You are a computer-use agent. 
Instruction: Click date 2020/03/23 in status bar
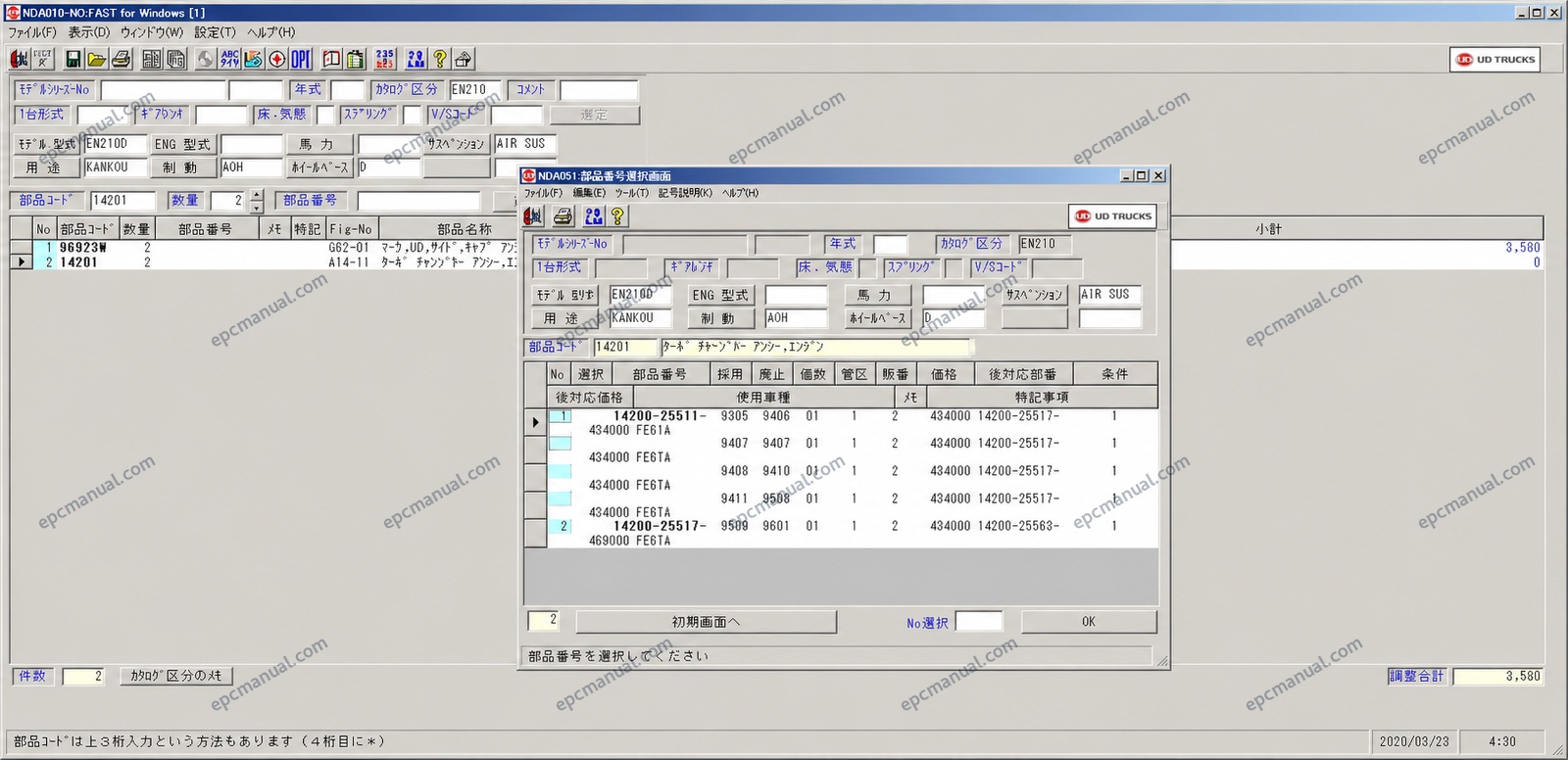1414,741
